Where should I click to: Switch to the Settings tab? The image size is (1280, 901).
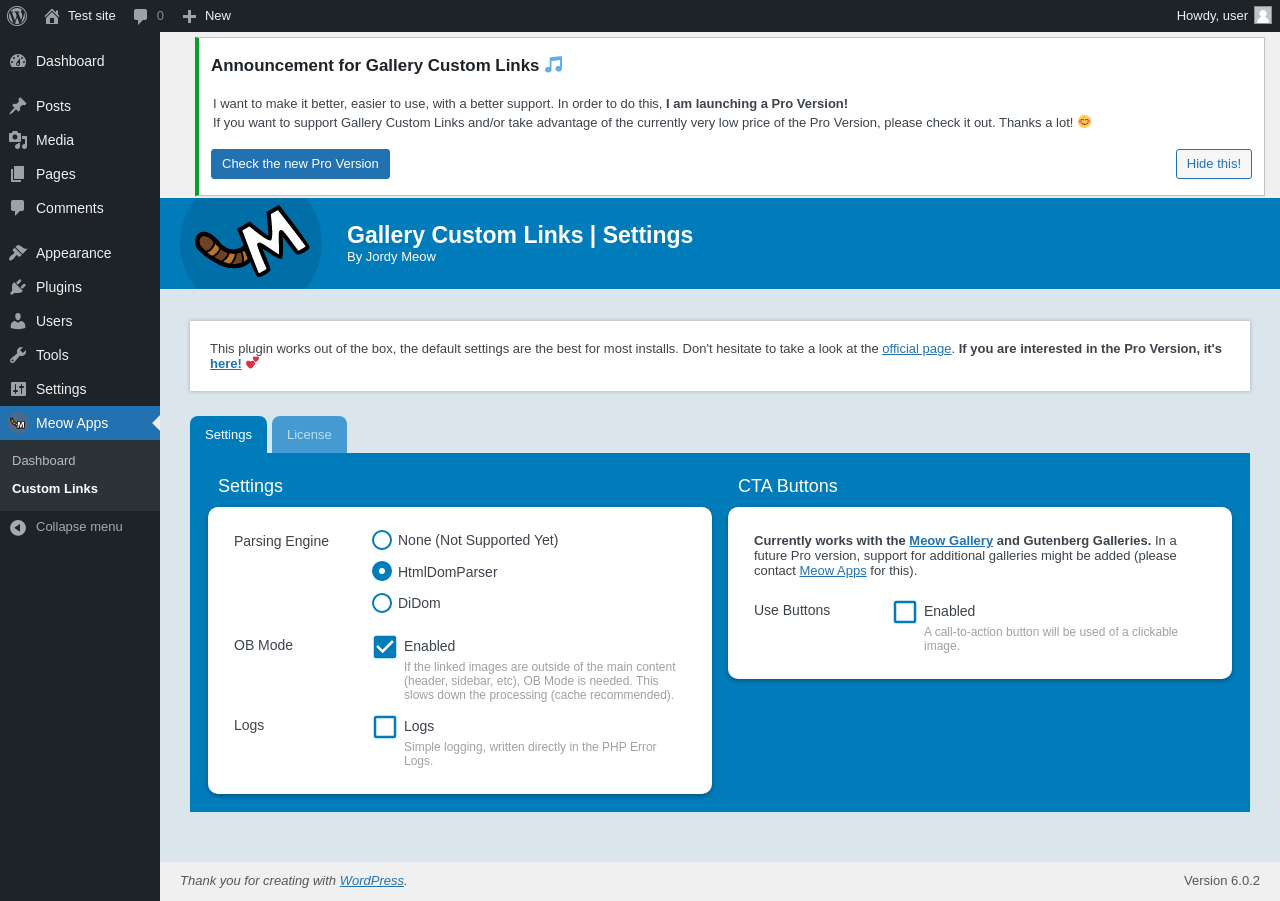tap(228, 434)
